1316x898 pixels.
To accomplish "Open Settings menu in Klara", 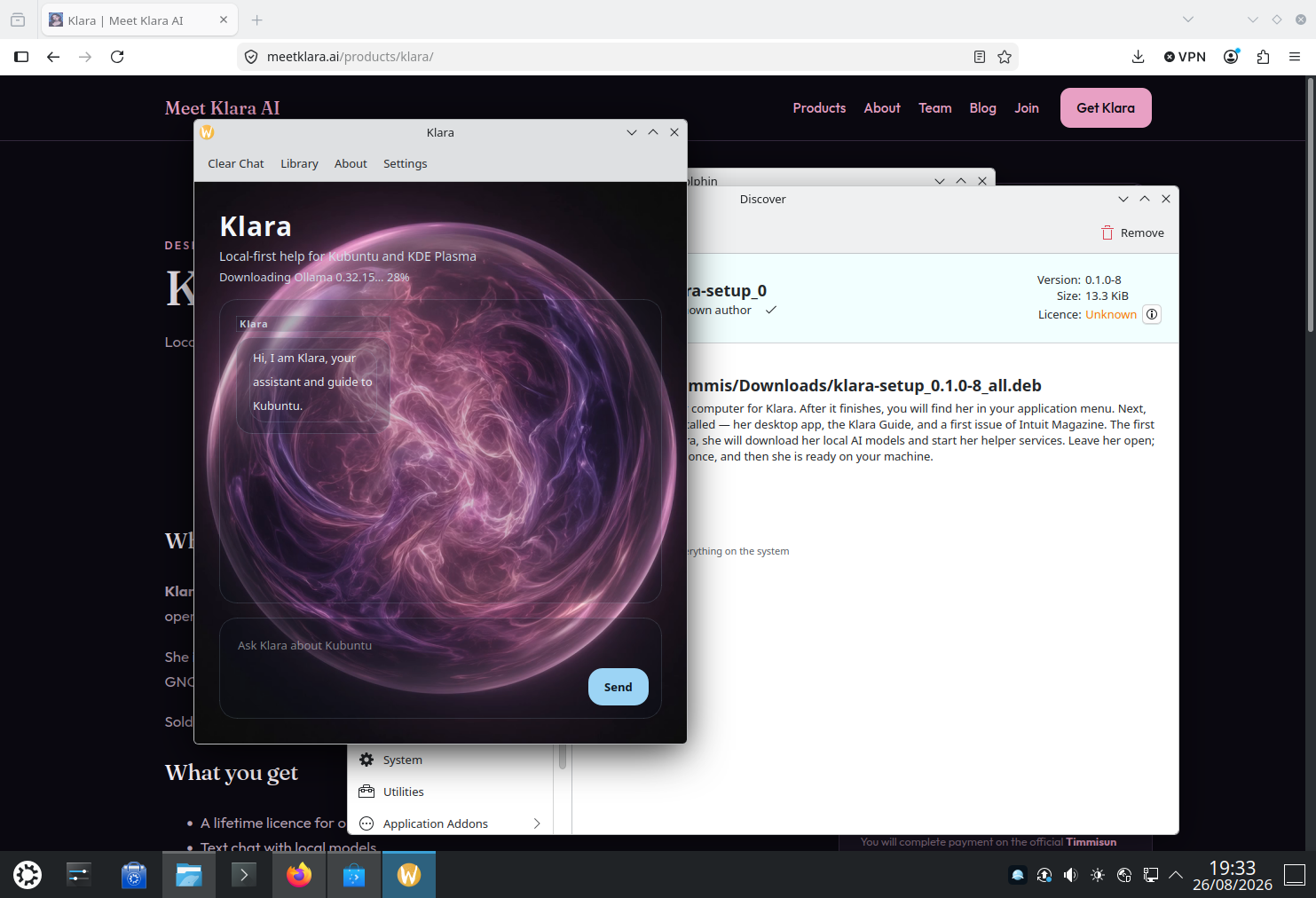I will [x=406, y=163].
